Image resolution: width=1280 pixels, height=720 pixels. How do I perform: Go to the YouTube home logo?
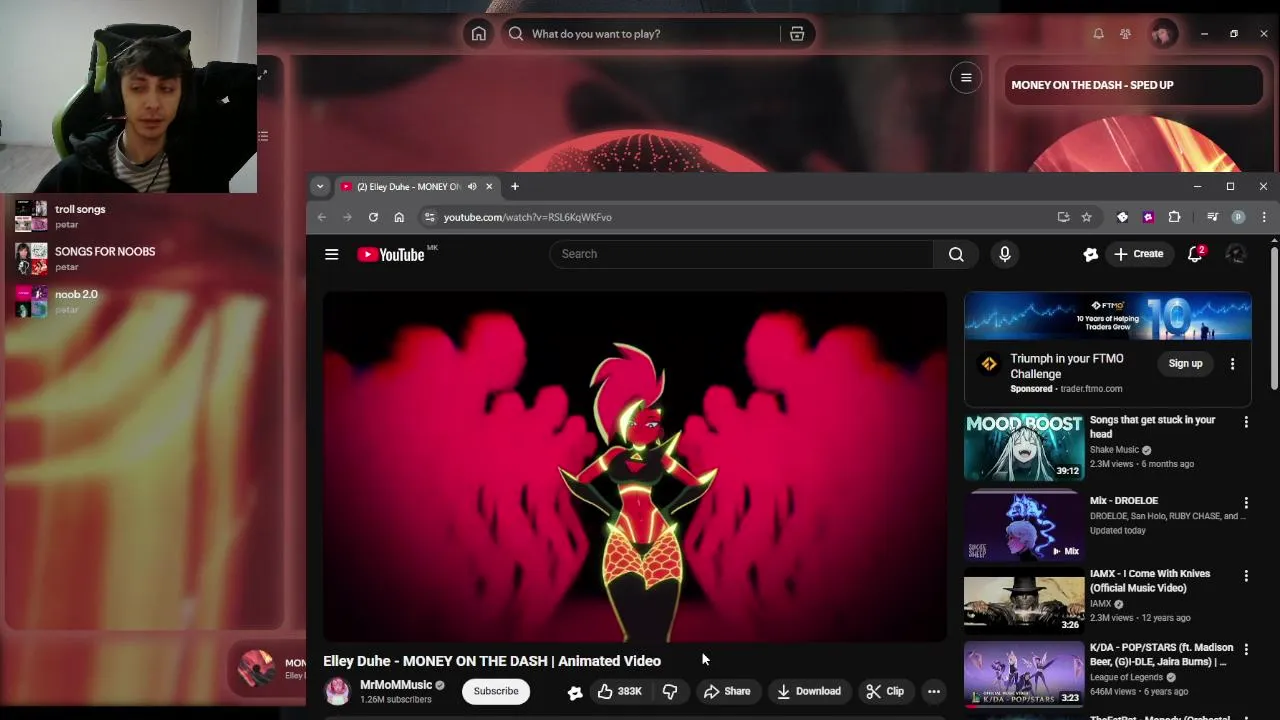(x=390, y=254)
